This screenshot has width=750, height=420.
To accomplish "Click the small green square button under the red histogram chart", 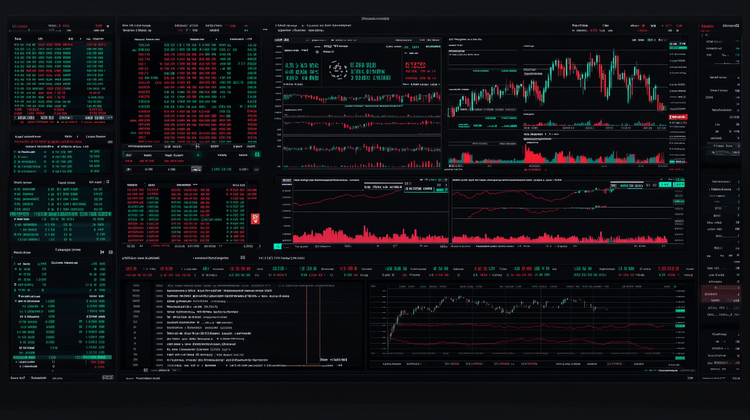I will [277, 246].
